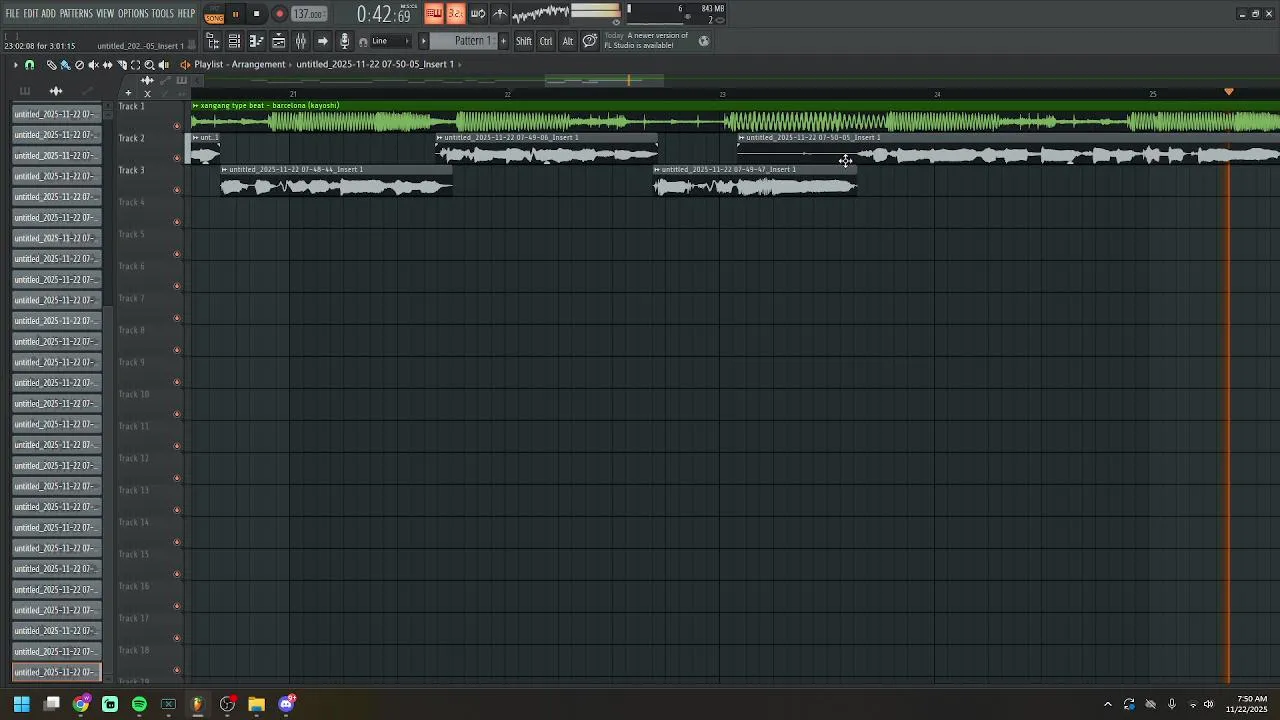Viewport: 1280px width, 720px height.
Task: Pause playback with the pause button
Action: (x=235, y=14)
